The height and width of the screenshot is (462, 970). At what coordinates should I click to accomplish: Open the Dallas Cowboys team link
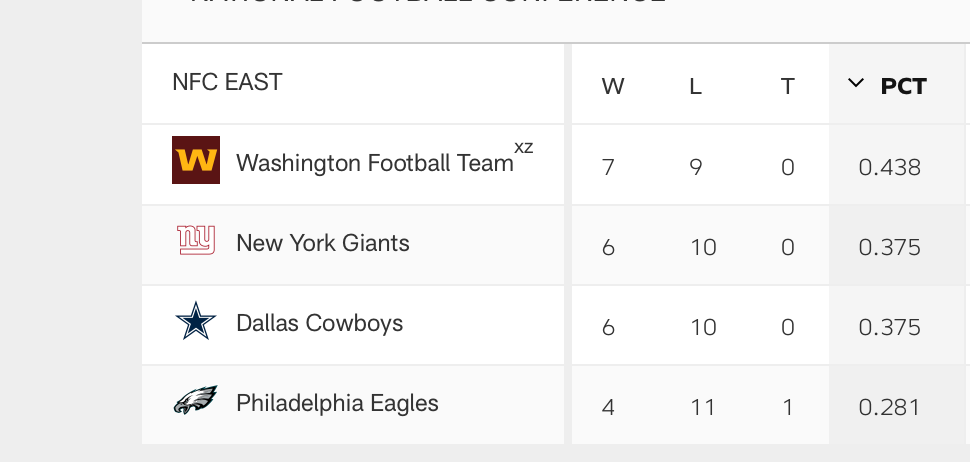pyautogui.click(x=319, y=323)
